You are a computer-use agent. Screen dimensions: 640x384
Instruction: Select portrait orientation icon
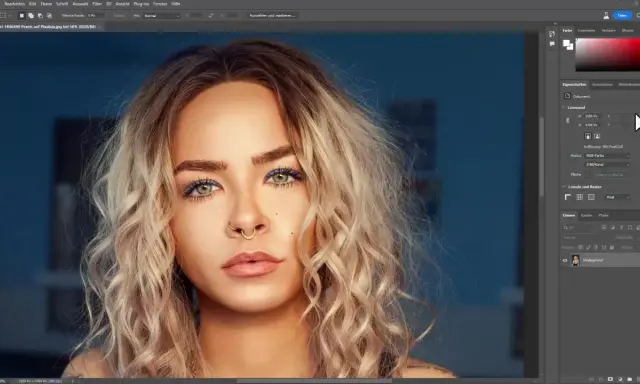(x=588, y=136)
